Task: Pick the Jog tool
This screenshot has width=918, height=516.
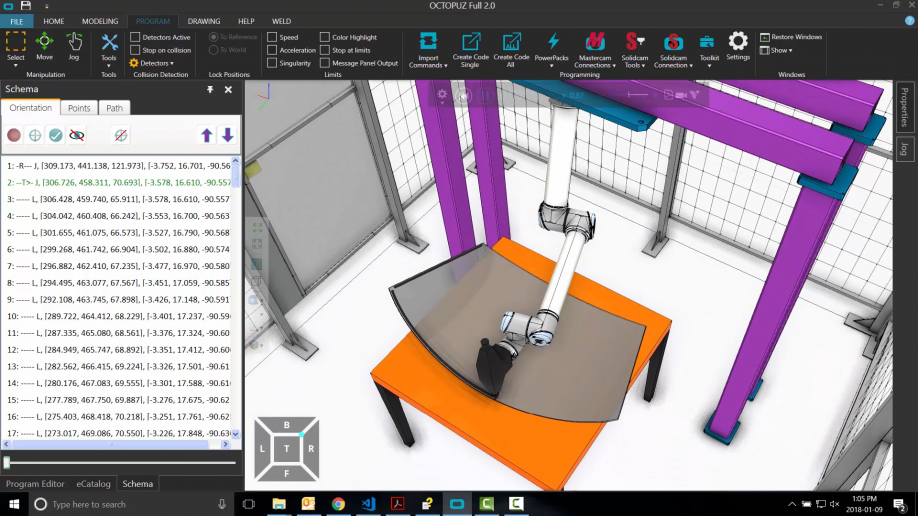Action: click(74, 46)
